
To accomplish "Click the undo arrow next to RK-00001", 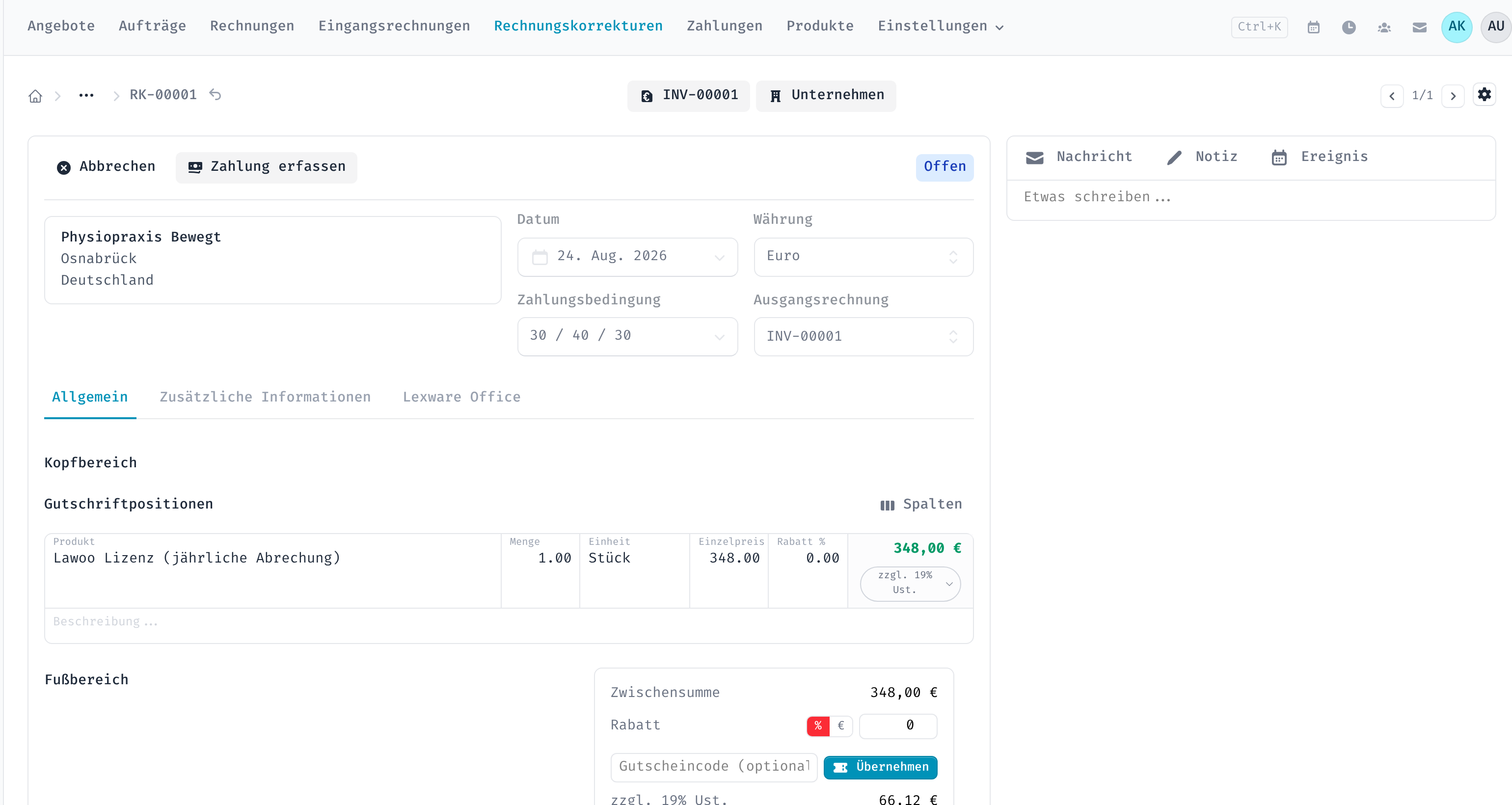I will [216, 94].
